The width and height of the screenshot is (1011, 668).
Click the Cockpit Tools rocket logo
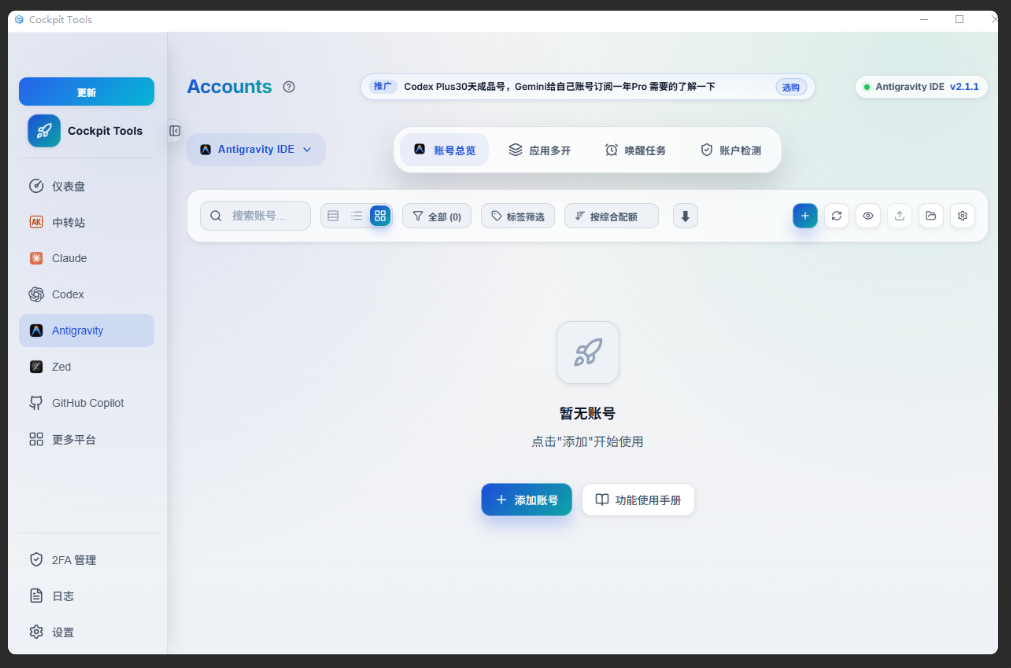click(x=44, y=131)
